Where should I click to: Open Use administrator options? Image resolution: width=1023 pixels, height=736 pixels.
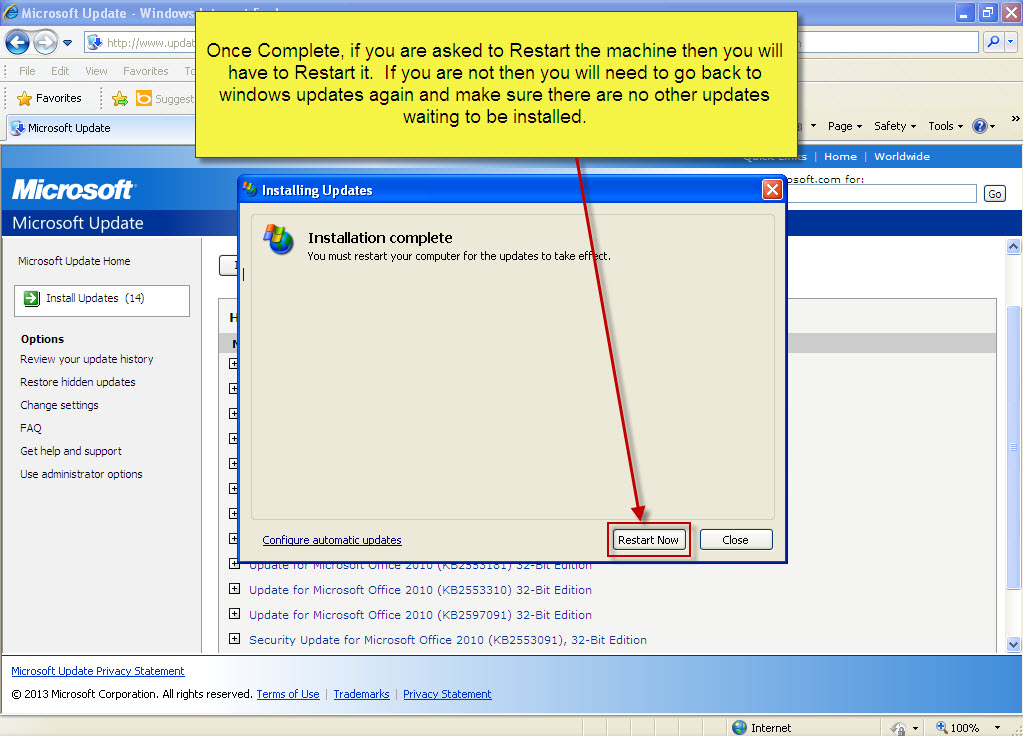click(81, 474)
